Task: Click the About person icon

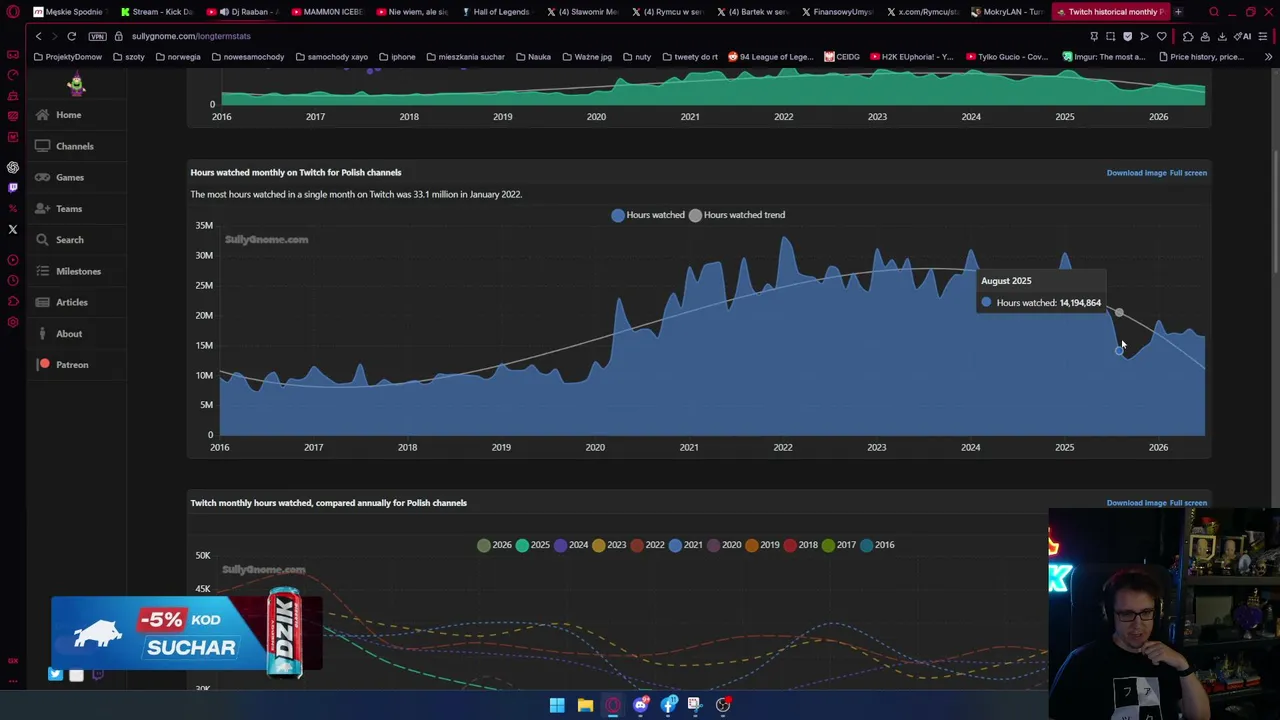Action: click(x=42, y=333)
